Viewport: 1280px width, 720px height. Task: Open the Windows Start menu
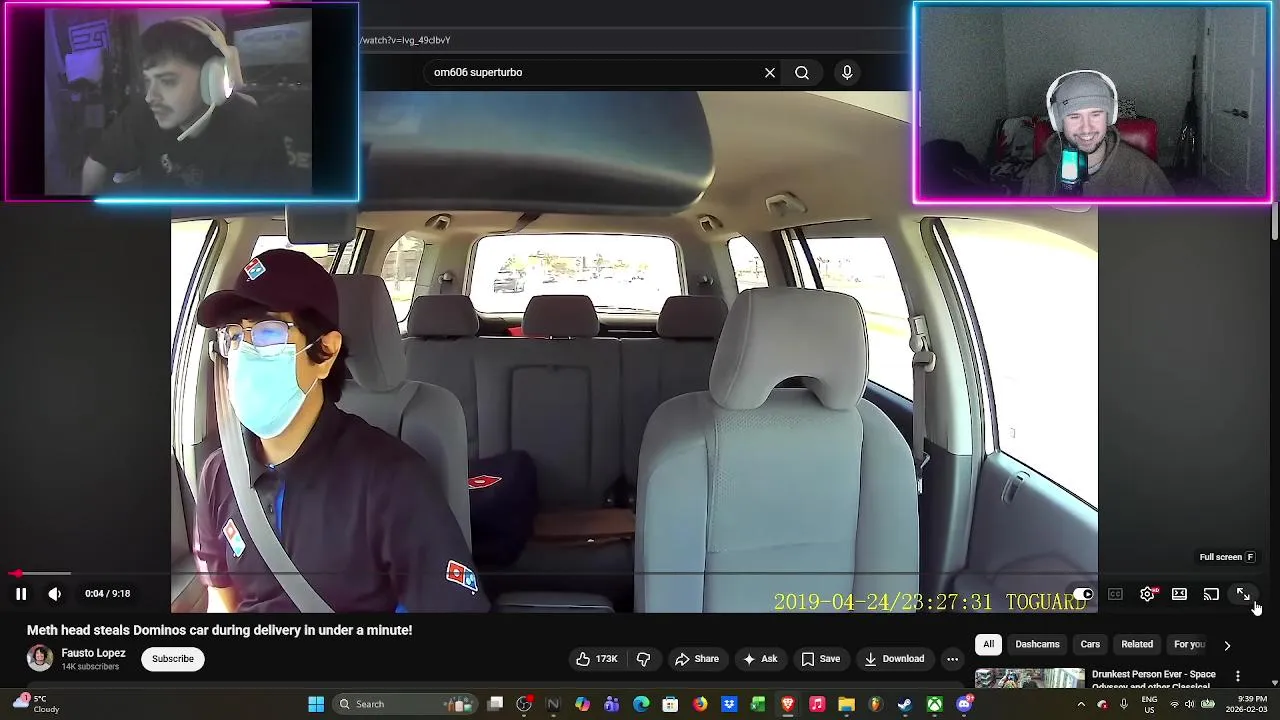point(316,704)
